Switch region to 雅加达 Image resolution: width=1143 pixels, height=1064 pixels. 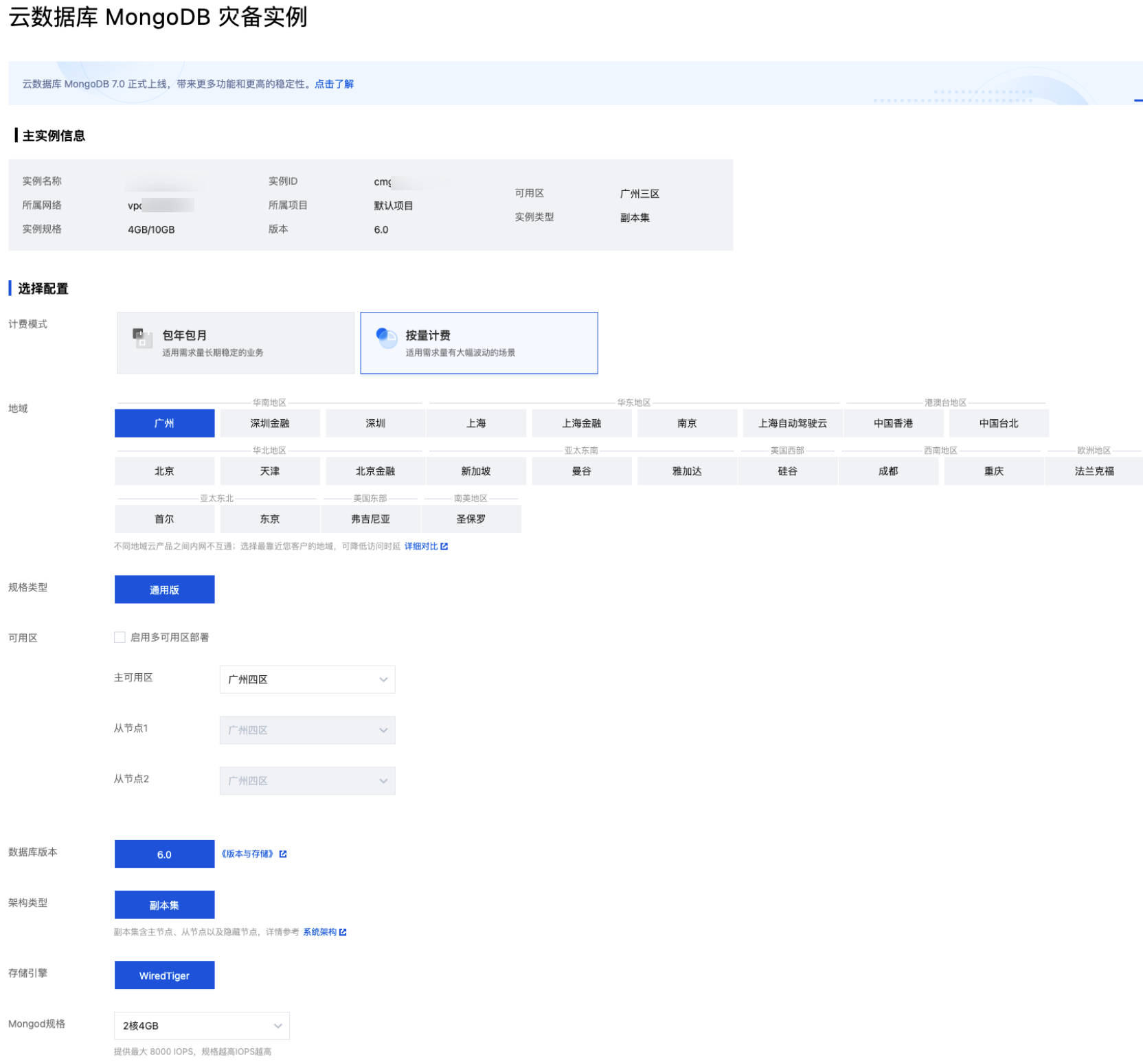click(687, 471)
